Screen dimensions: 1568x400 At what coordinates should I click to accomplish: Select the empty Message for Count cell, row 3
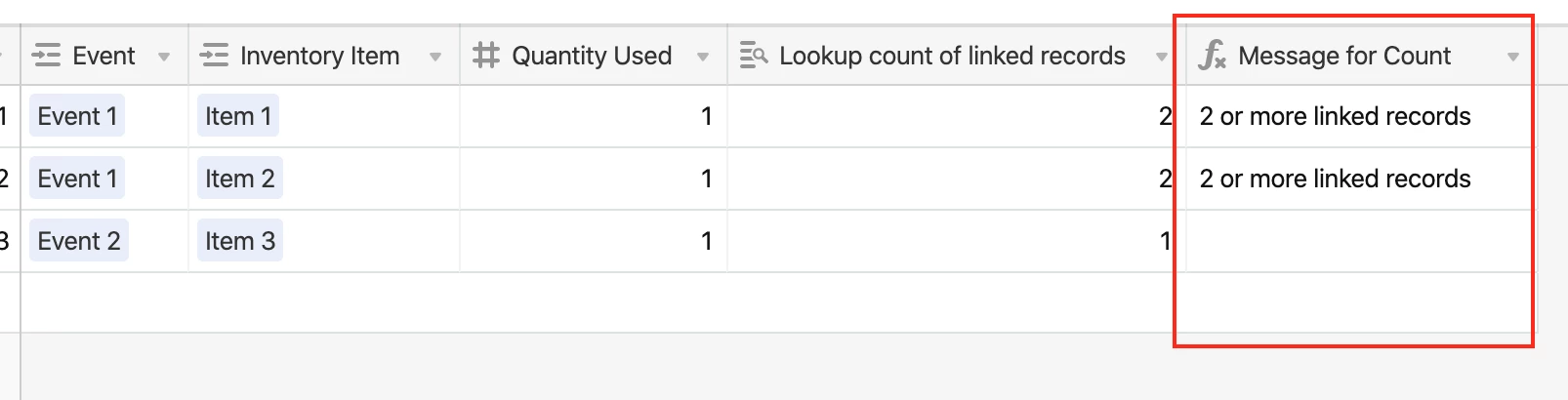(x=1358, y=241)
